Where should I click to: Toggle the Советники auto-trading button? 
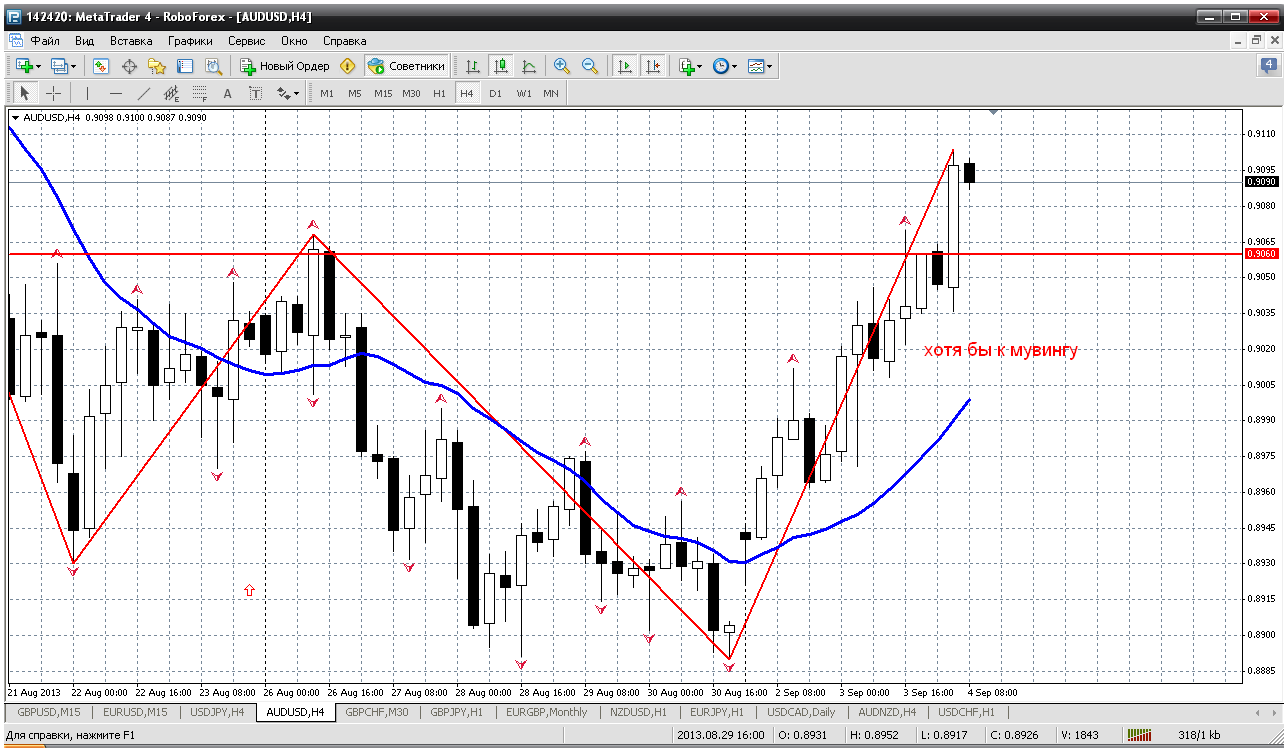(407, 66)
